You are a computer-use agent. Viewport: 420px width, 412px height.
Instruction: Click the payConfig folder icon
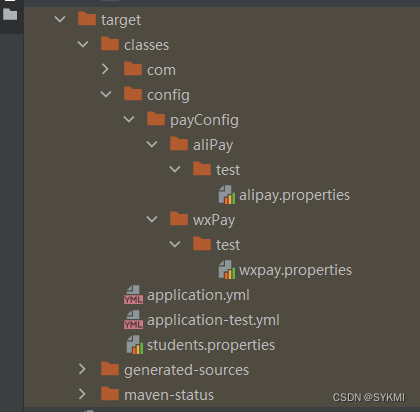point(156,119)
